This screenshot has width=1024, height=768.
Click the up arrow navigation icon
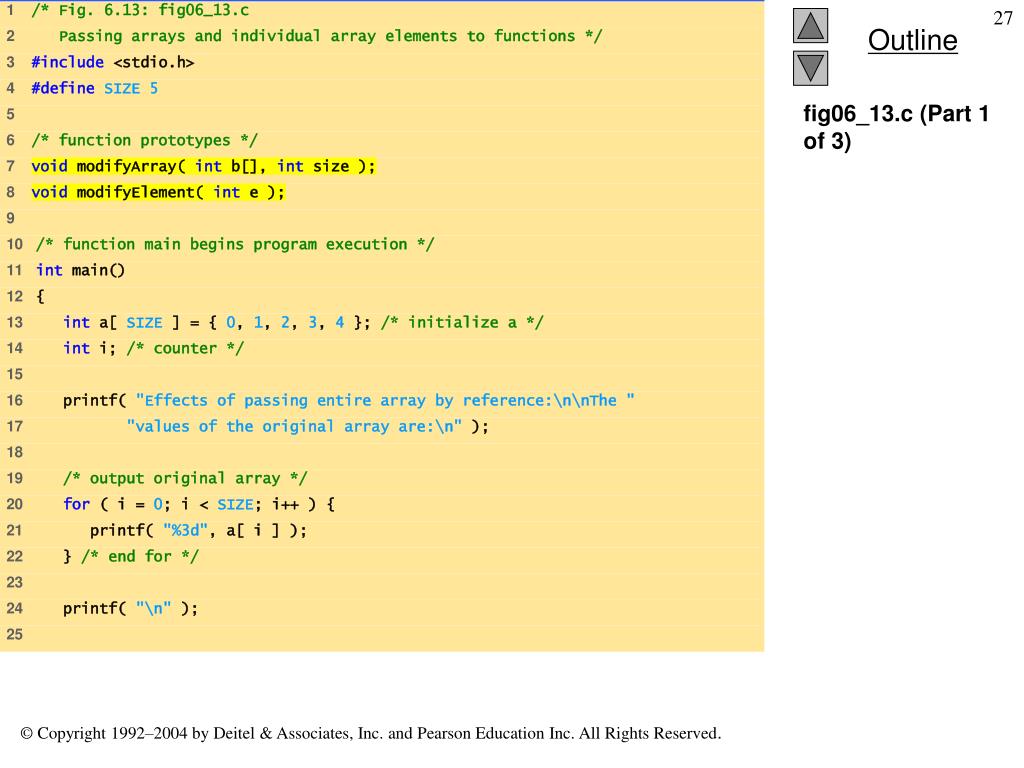(x=810, y=25)
